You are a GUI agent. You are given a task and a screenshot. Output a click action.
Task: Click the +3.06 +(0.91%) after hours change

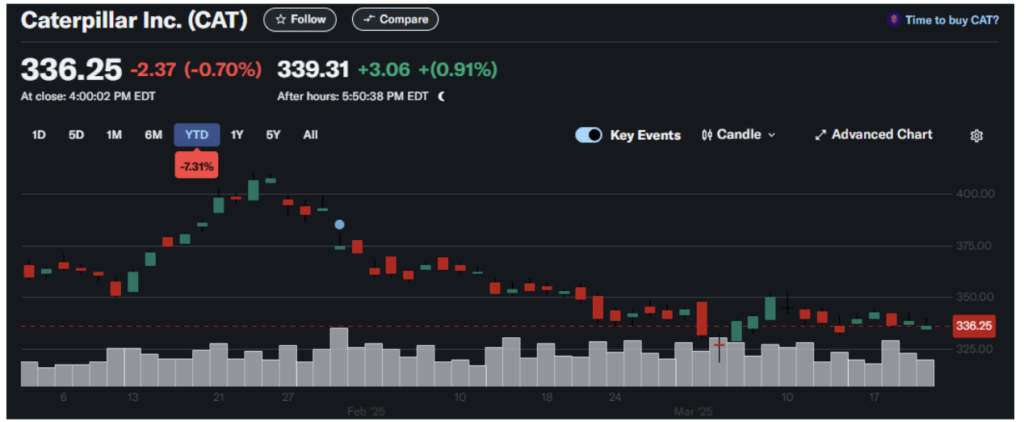[x=428, y=69]
